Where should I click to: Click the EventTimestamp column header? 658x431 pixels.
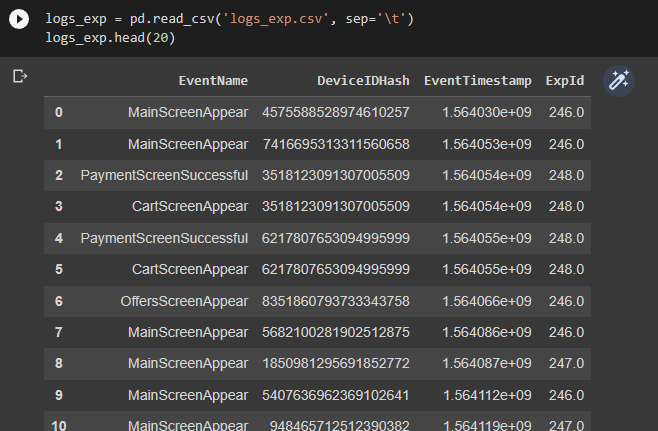click(478, 81)
